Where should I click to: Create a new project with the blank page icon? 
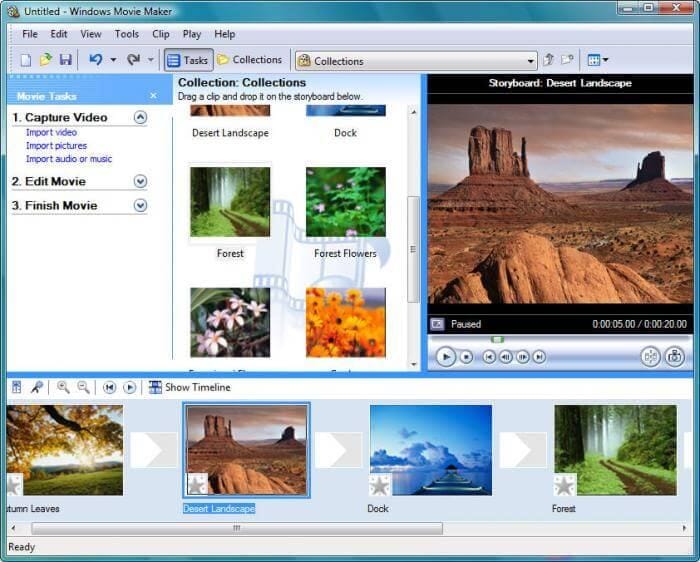[25, 60]
